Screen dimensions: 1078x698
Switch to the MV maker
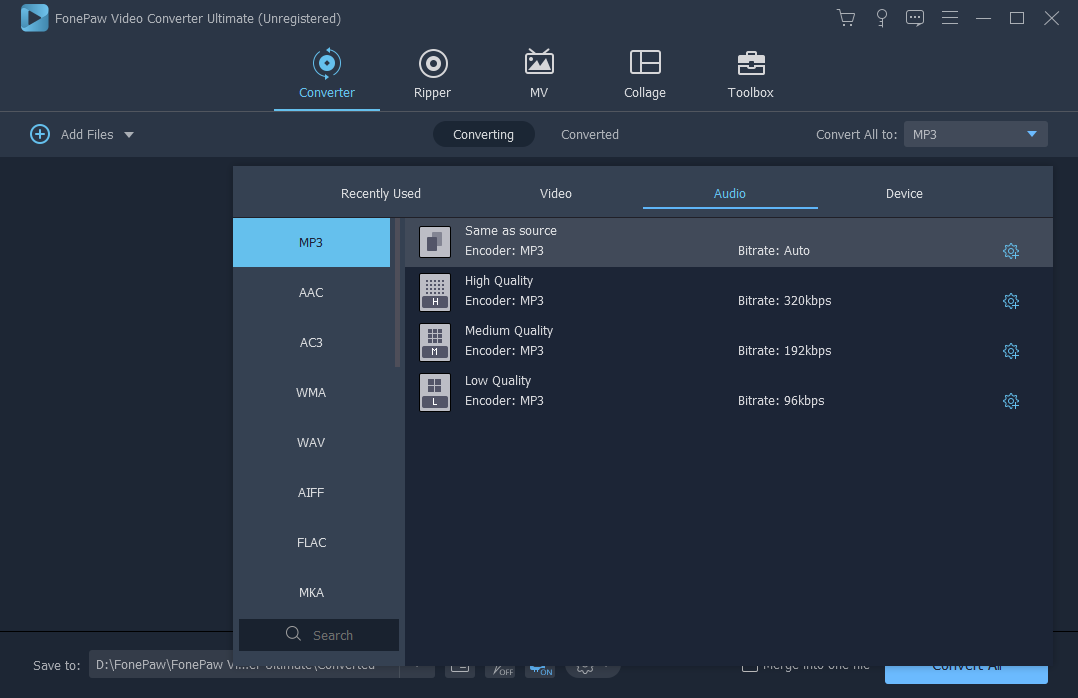click(x=539, y=74)
